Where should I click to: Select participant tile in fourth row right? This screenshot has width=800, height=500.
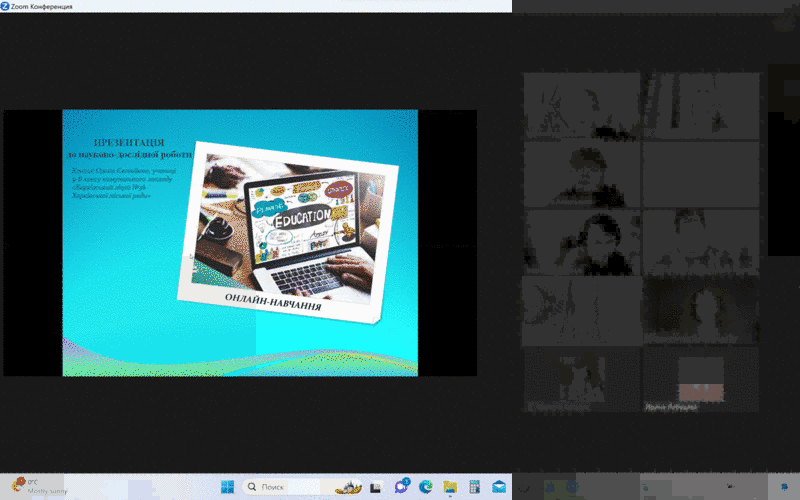tap(700, 309)
